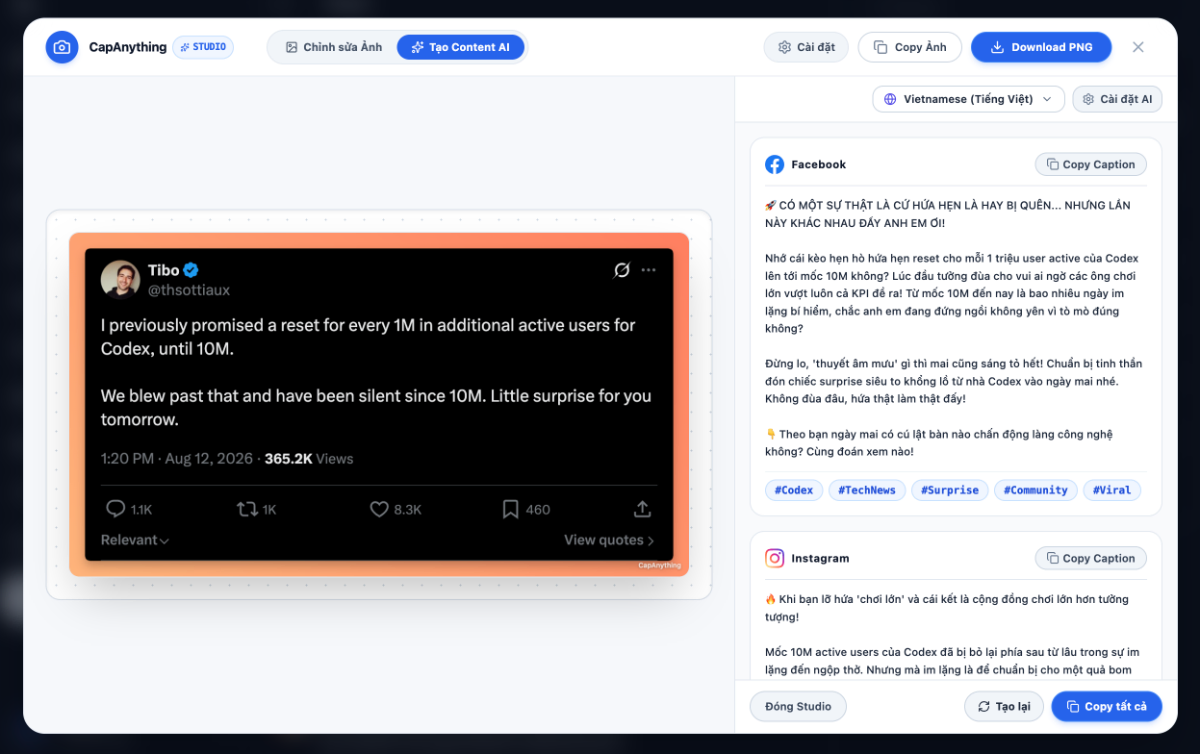Image resolution: width=1200 pixels, height=754 pixels.
Task: Expand the Relevant sort dropdown
Action: coord(135,540)
